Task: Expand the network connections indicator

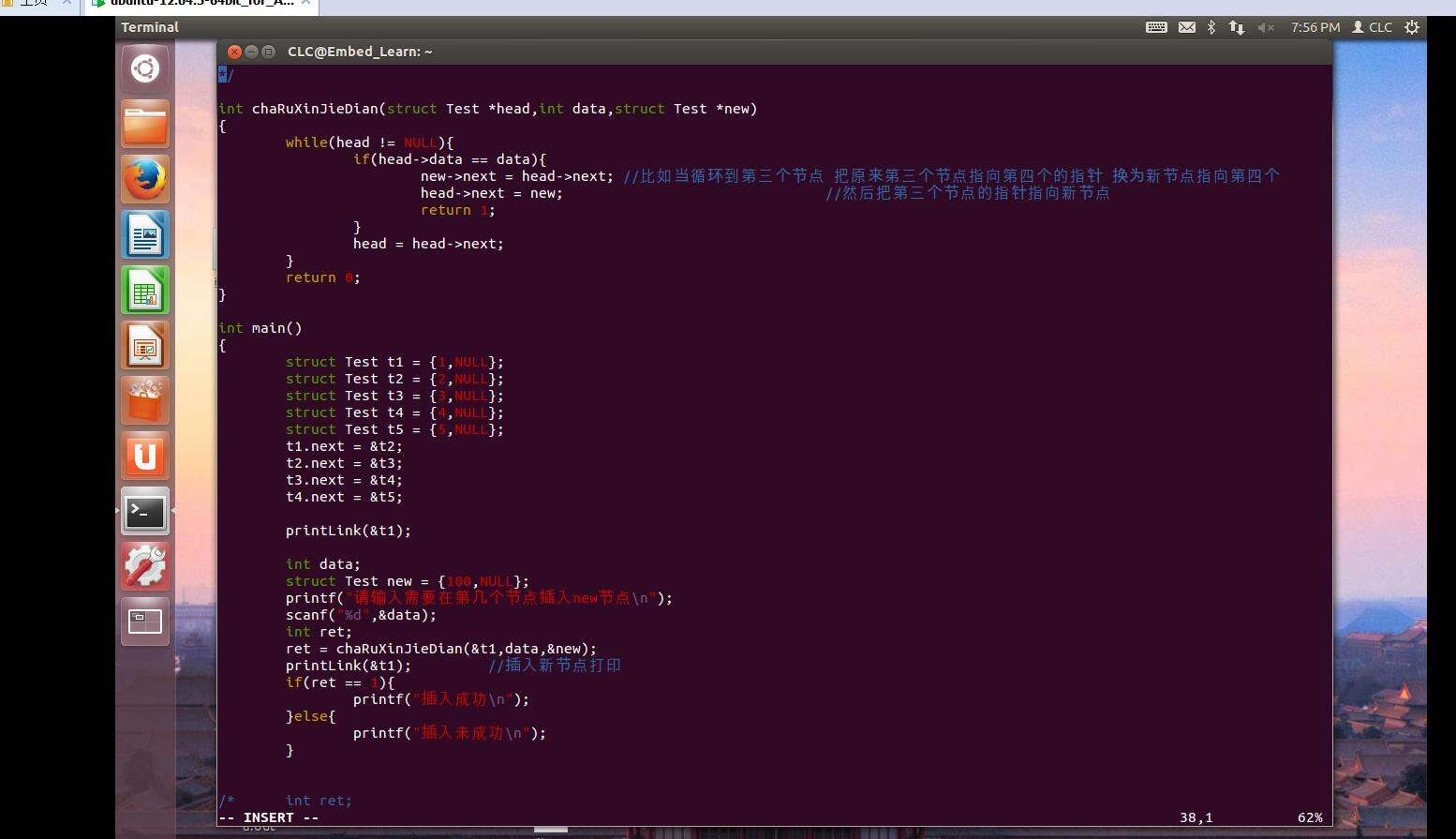Action: (1237, 28)
